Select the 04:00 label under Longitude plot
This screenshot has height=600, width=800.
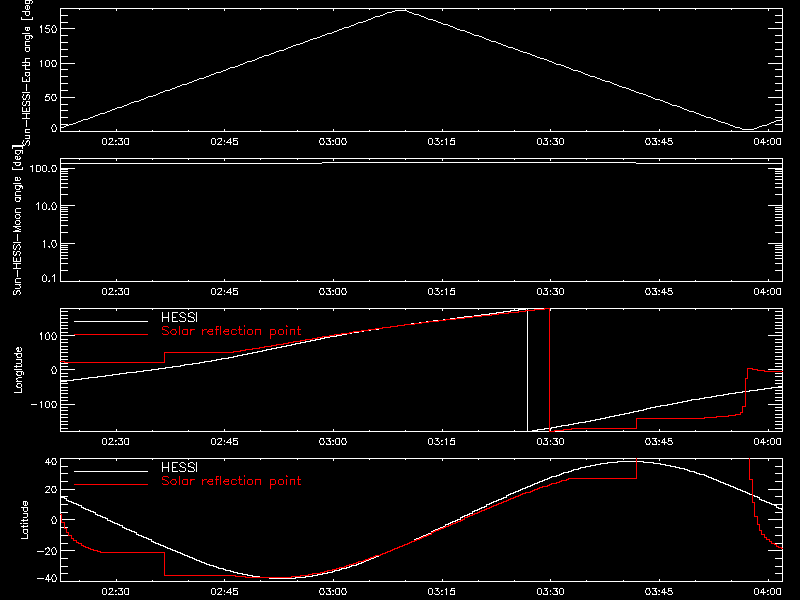[767, 441]
